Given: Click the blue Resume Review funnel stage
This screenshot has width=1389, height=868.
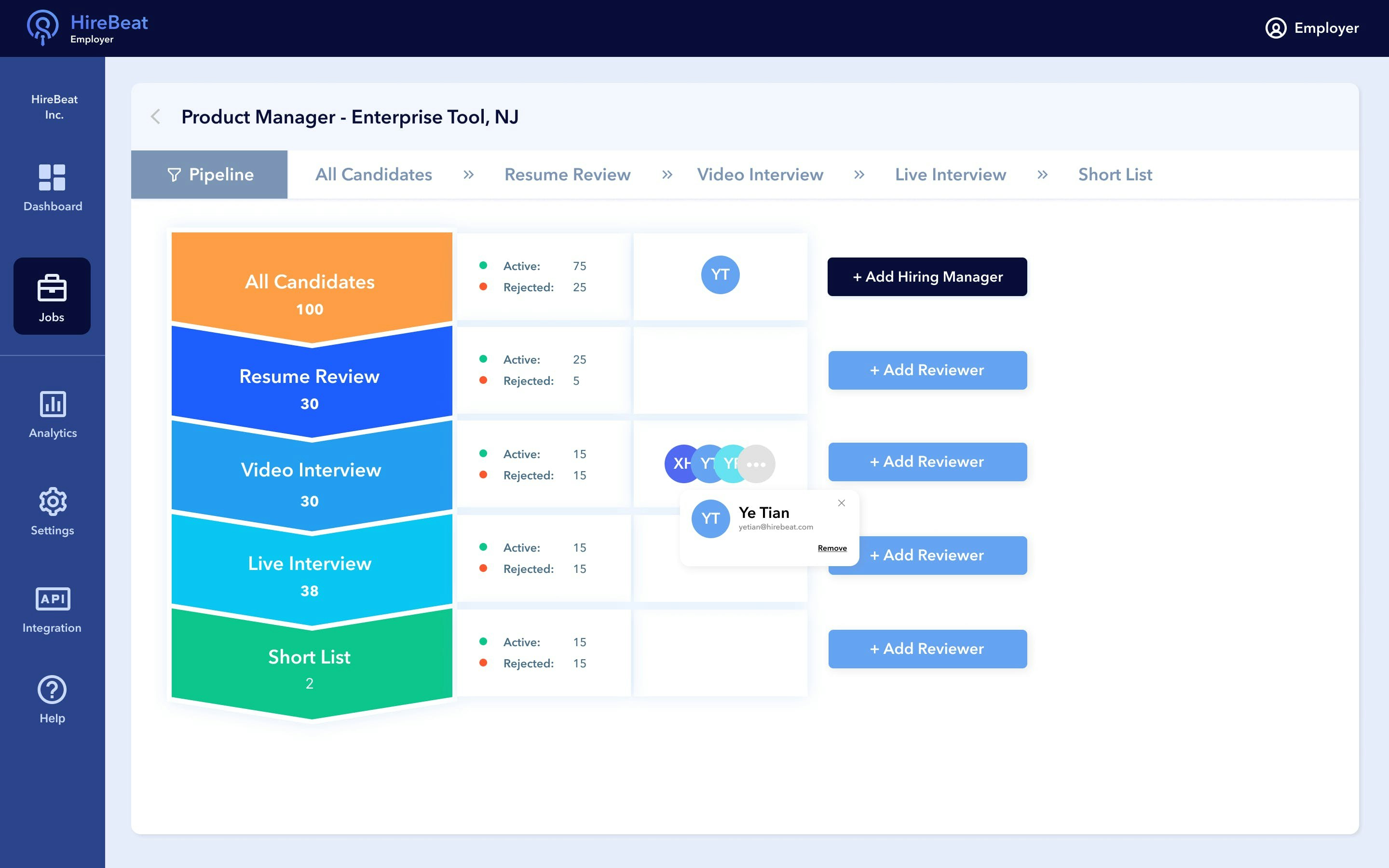Looking at the screenshot, I should tap(312, 382).
